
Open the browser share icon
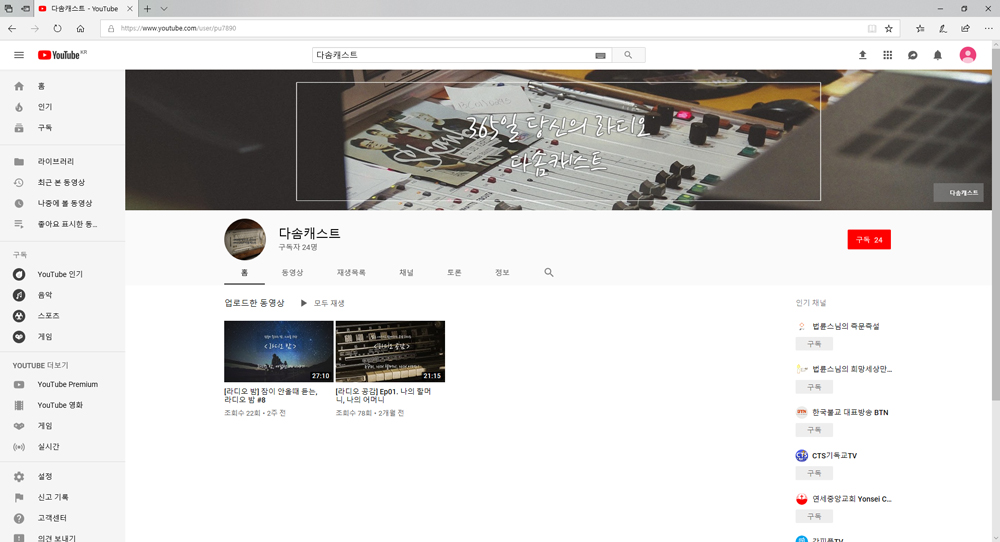click(x=966, y=28)
